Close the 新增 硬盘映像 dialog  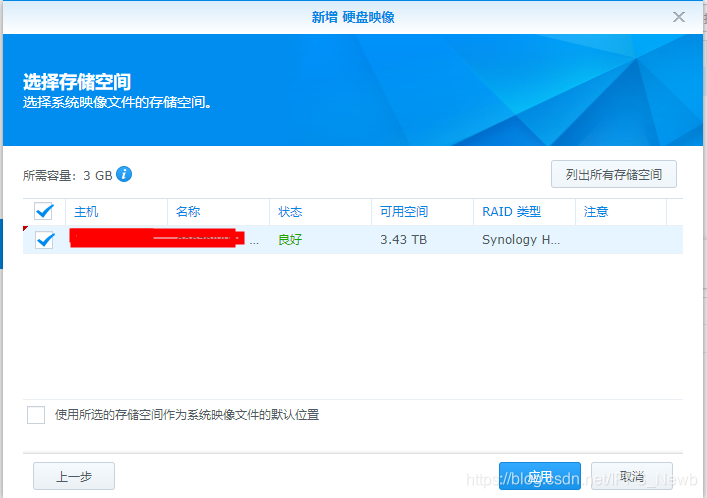[x=679, y=17]
